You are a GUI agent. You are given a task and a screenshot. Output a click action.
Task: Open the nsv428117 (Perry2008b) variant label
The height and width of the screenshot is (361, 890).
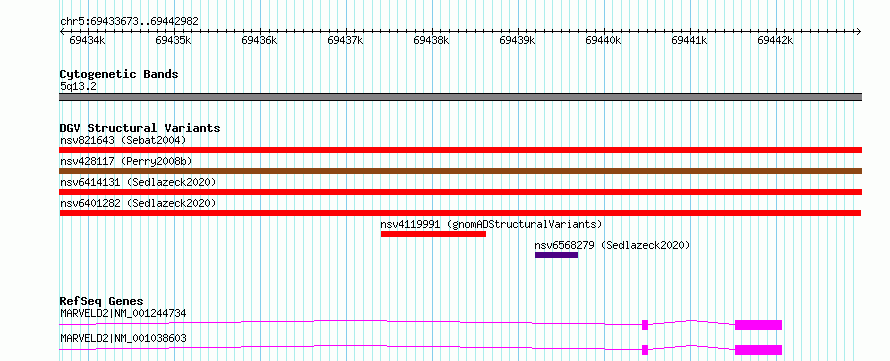tap(126, 161)
